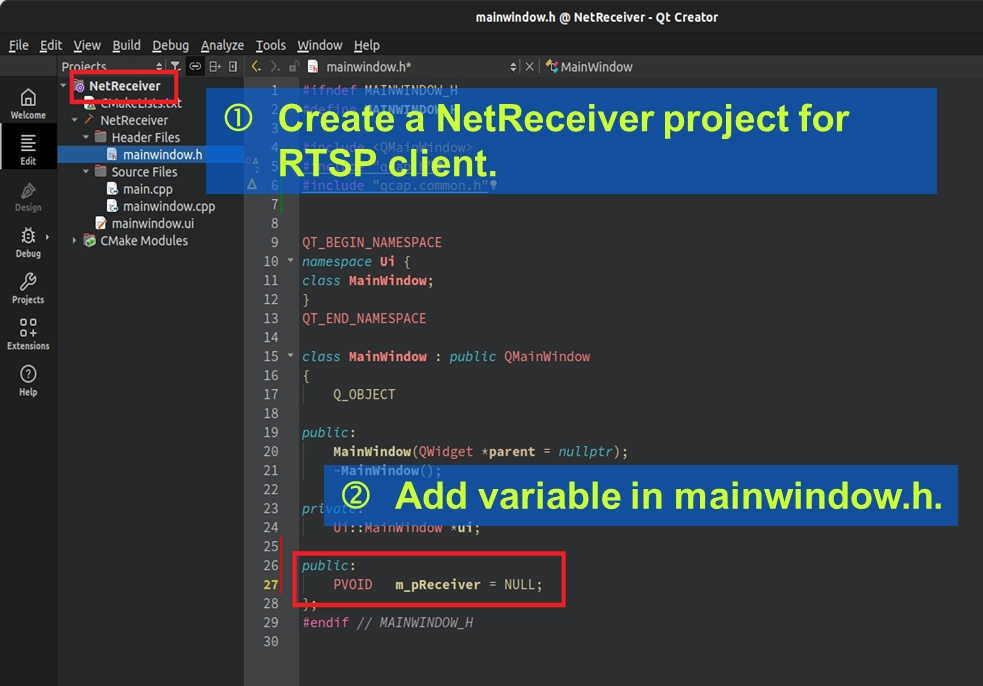Close the mainwindow.h* document
This screenshot has height=686, width=983.
click(529, 66)
